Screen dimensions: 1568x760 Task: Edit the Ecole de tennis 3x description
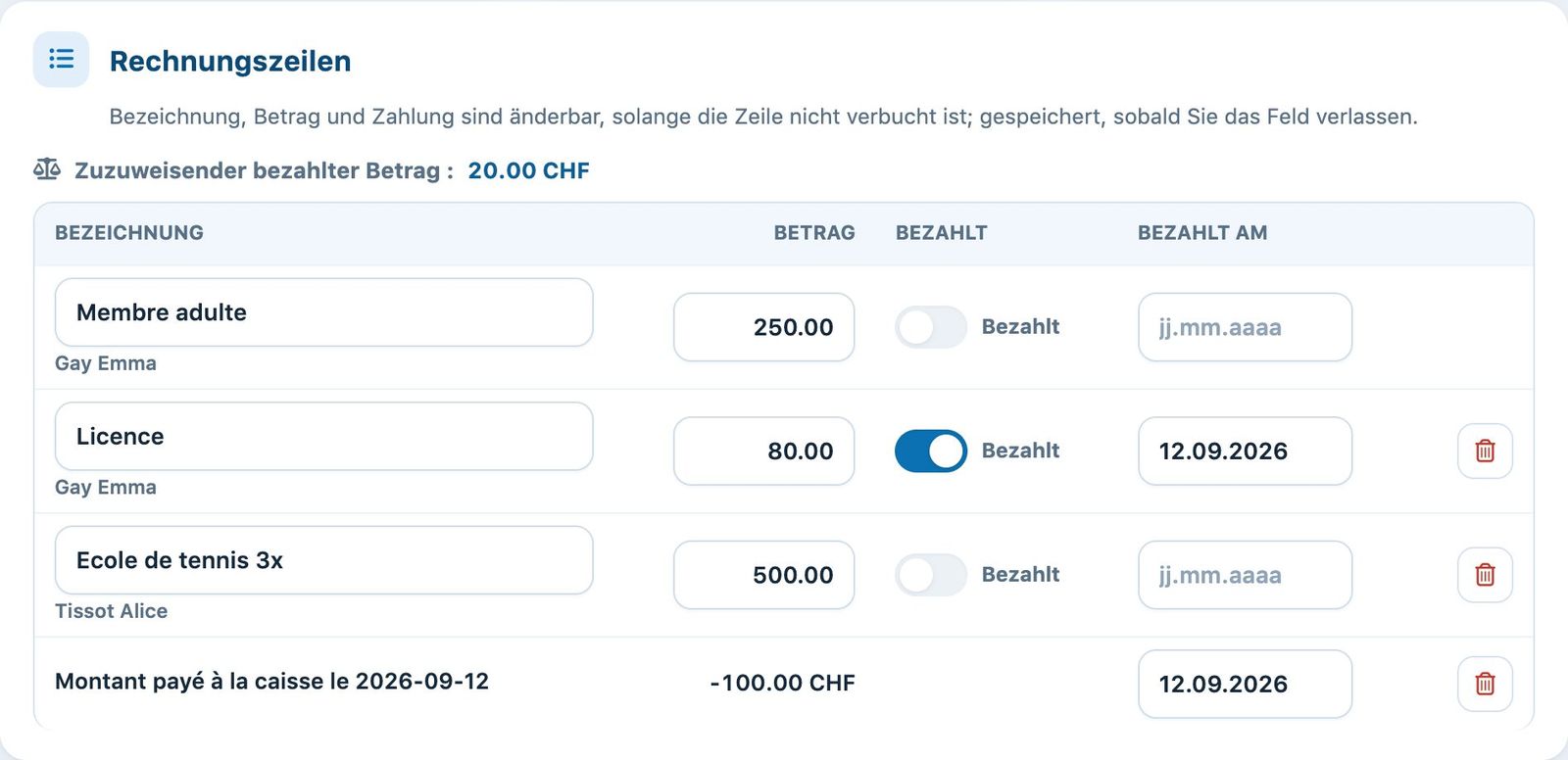click(324, 560)
